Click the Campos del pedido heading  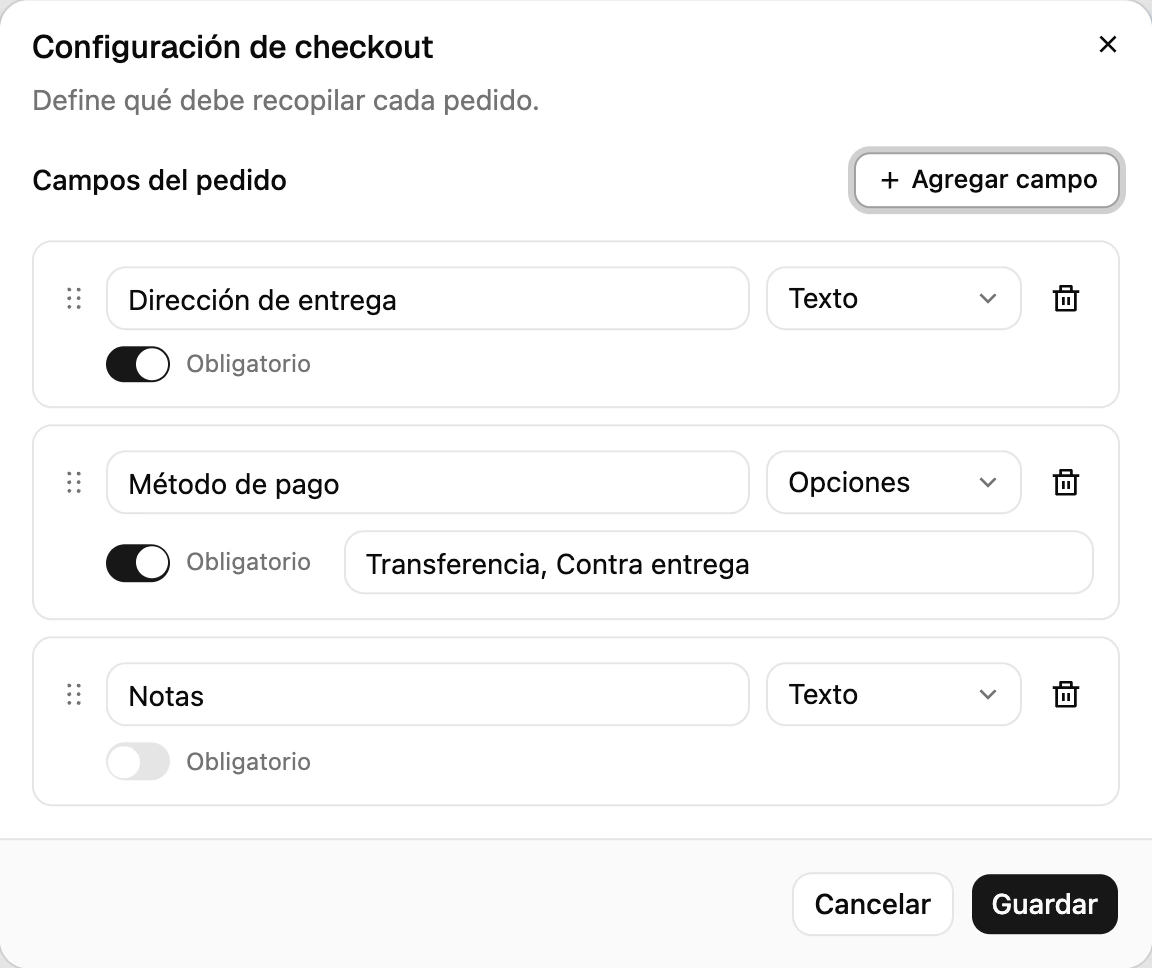click(159, 181)
